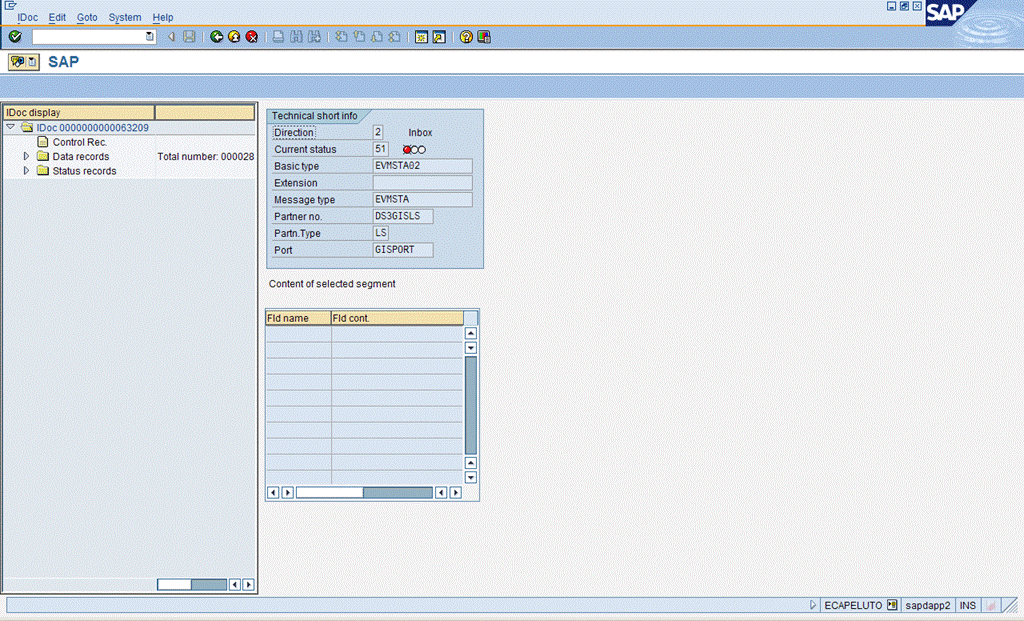Click the Fld cont. column header
The width and height of the screenshot is (1024, 621).
pyautogui.click(x=398, y=318)
